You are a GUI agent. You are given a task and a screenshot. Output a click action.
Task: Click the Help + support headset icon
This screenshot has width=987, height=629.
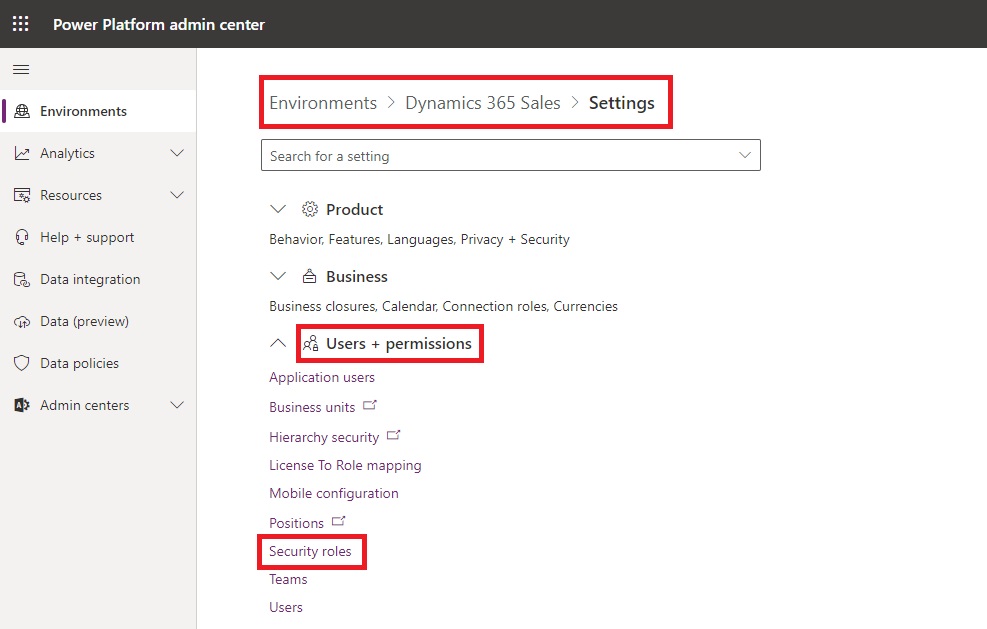coord(22,237)
